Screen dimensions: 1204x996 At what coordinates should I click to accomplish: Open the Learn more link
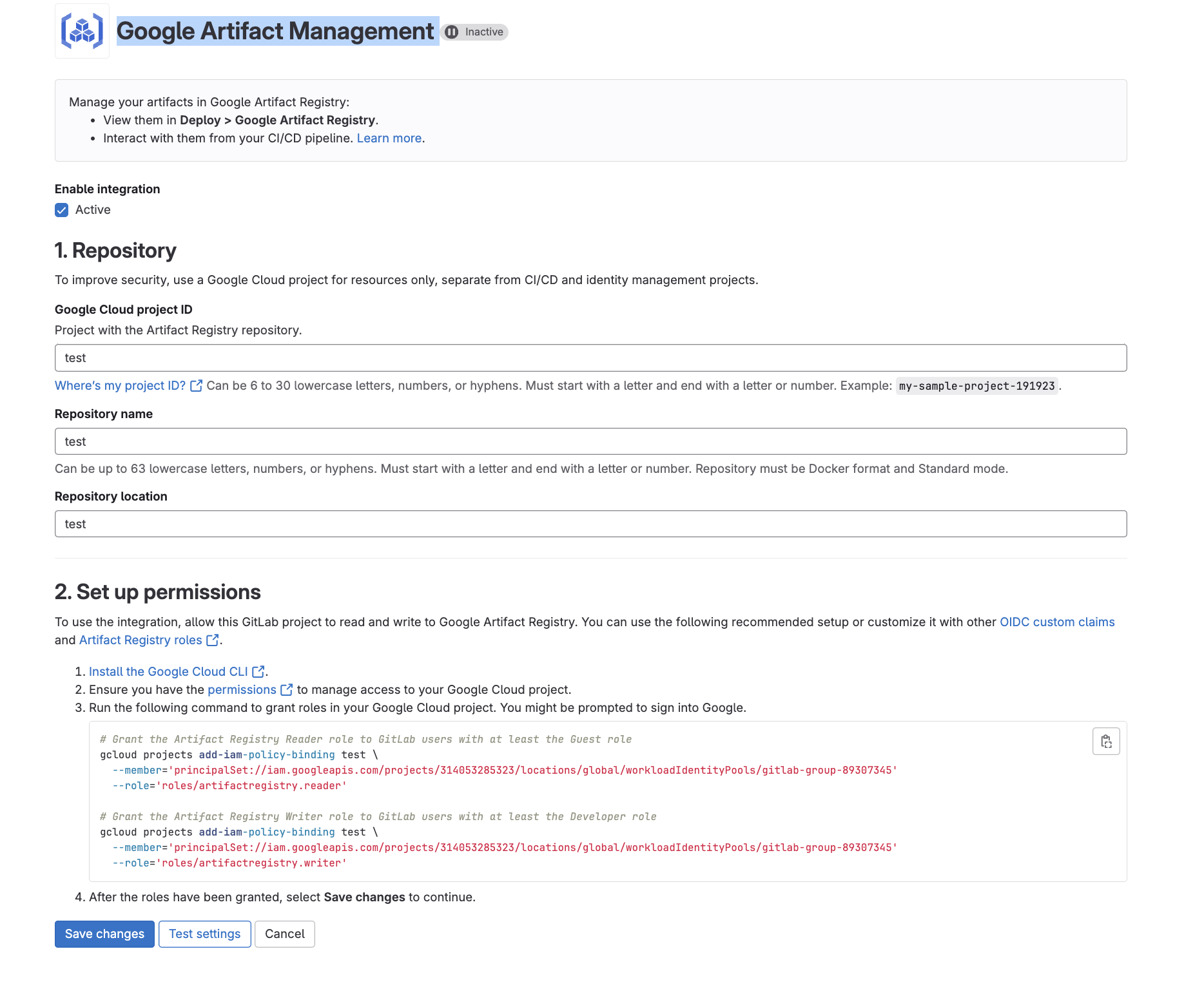tap(389, 139)
